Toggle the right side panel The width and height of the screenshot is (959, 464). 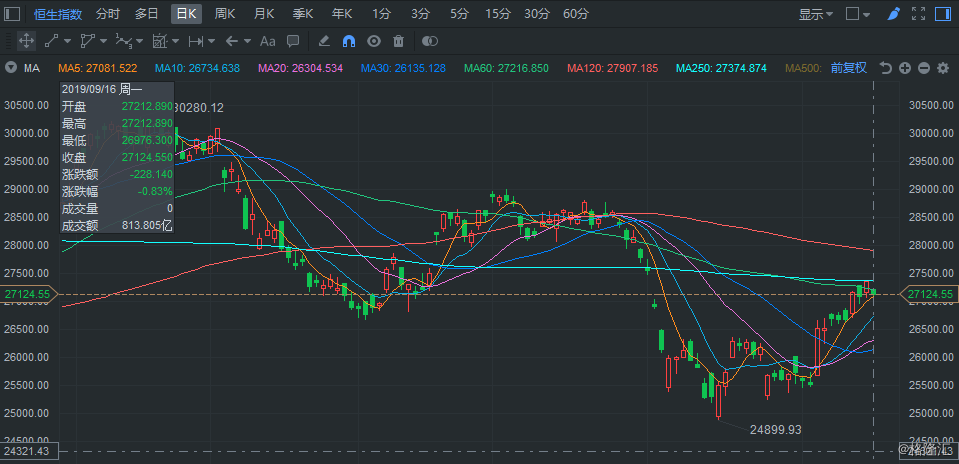[942, 13]
